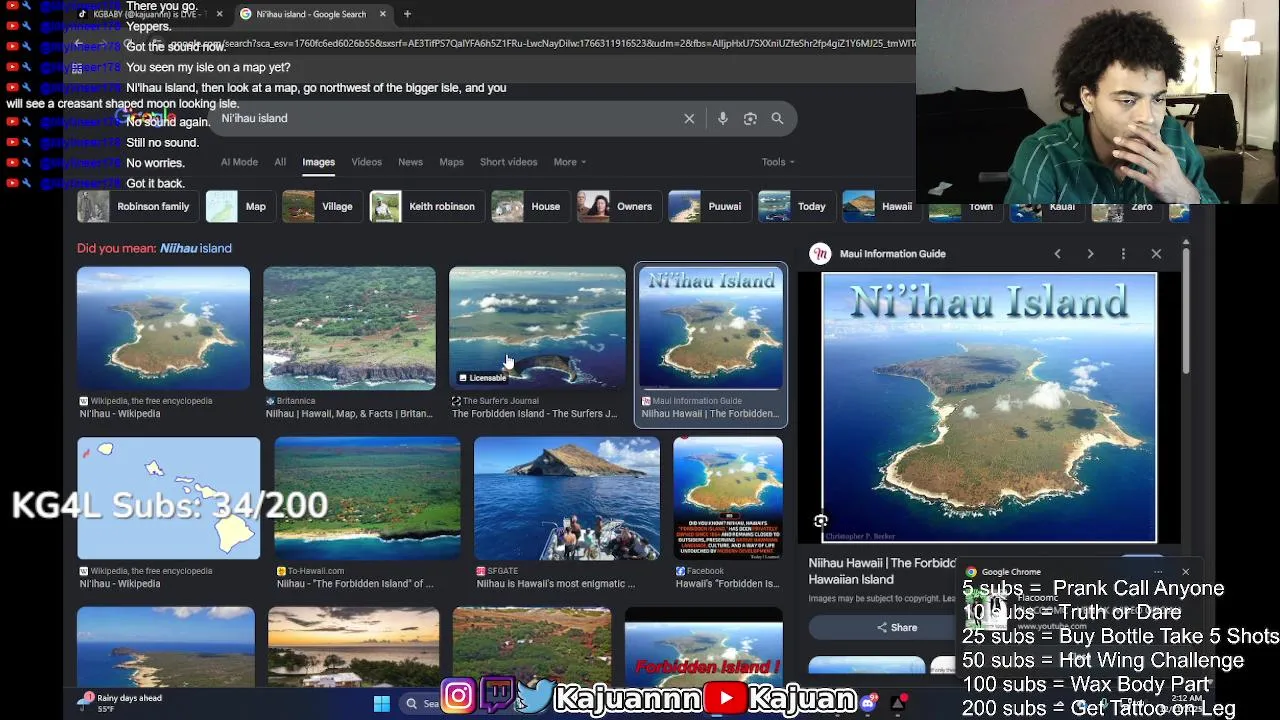Search inside image with lens icon on preview
Screen dimensions: 1280x720
tap(821, 521)
